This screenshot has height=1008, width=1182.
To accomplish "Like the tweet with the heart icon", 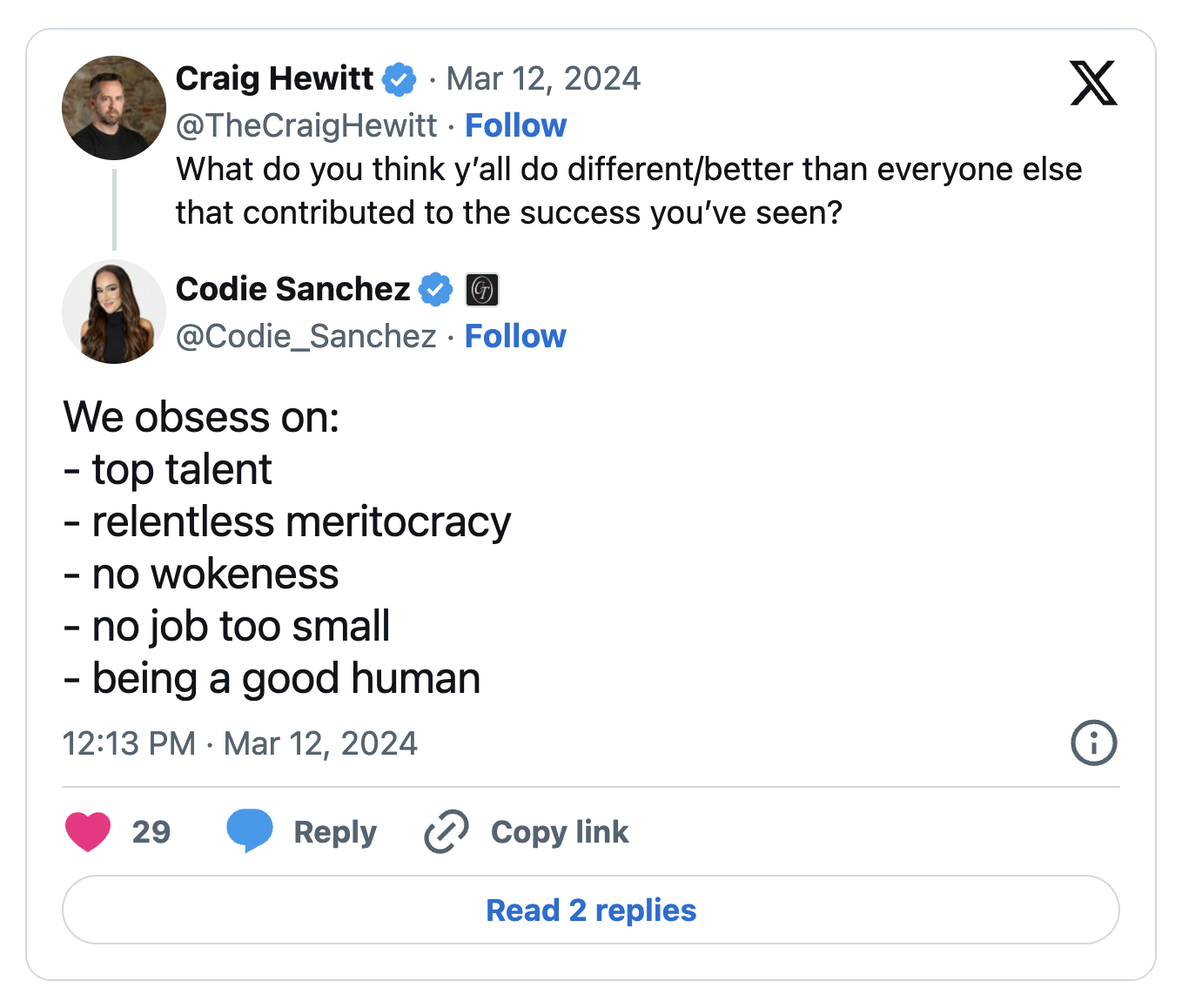I will 88,831.
